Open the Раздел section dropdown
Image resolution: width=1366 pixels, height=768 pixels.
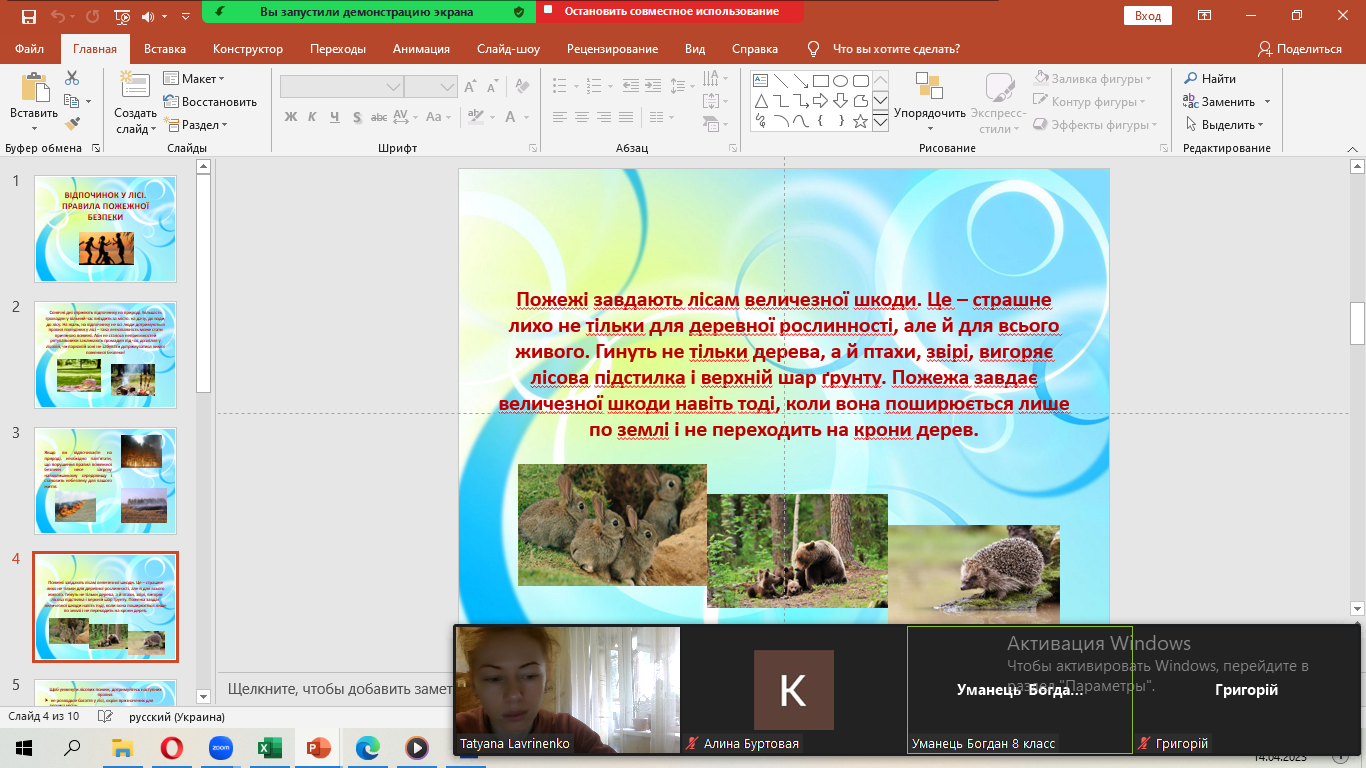pos(196,125)
